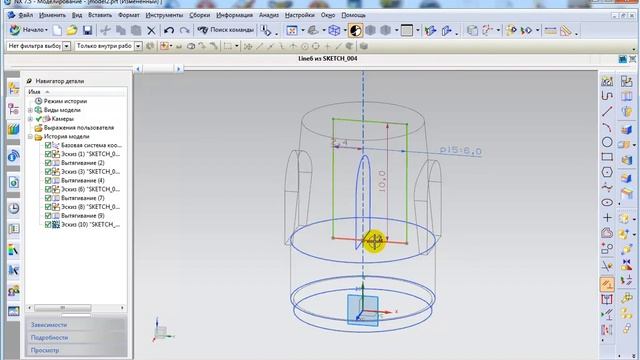Open the Помощь menu
Screen dimensions: 640x360
click(353, 15)
